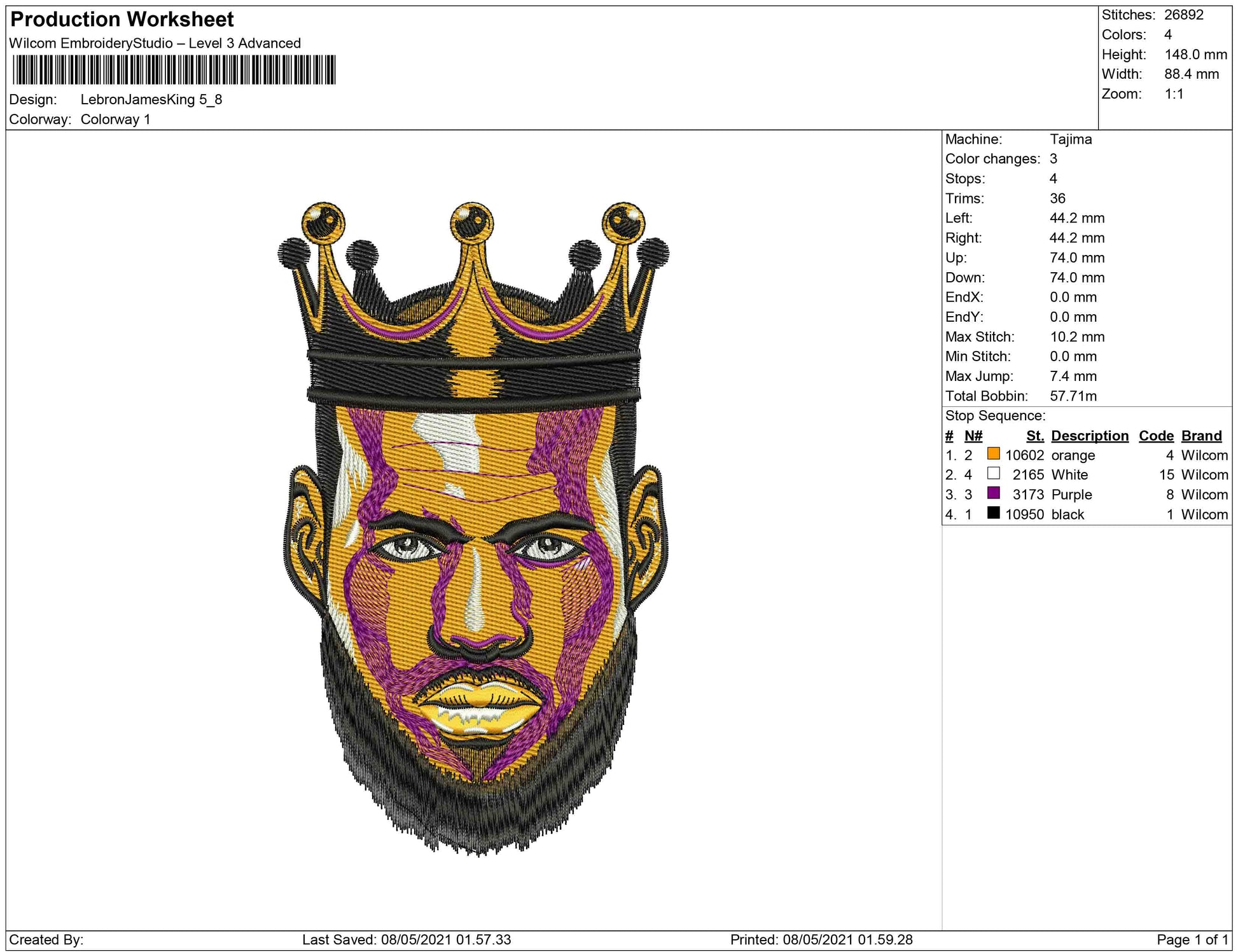This screenshot has width=1238, height=952.
Task: Click the Description column header
Action: tap(1089, 436)
